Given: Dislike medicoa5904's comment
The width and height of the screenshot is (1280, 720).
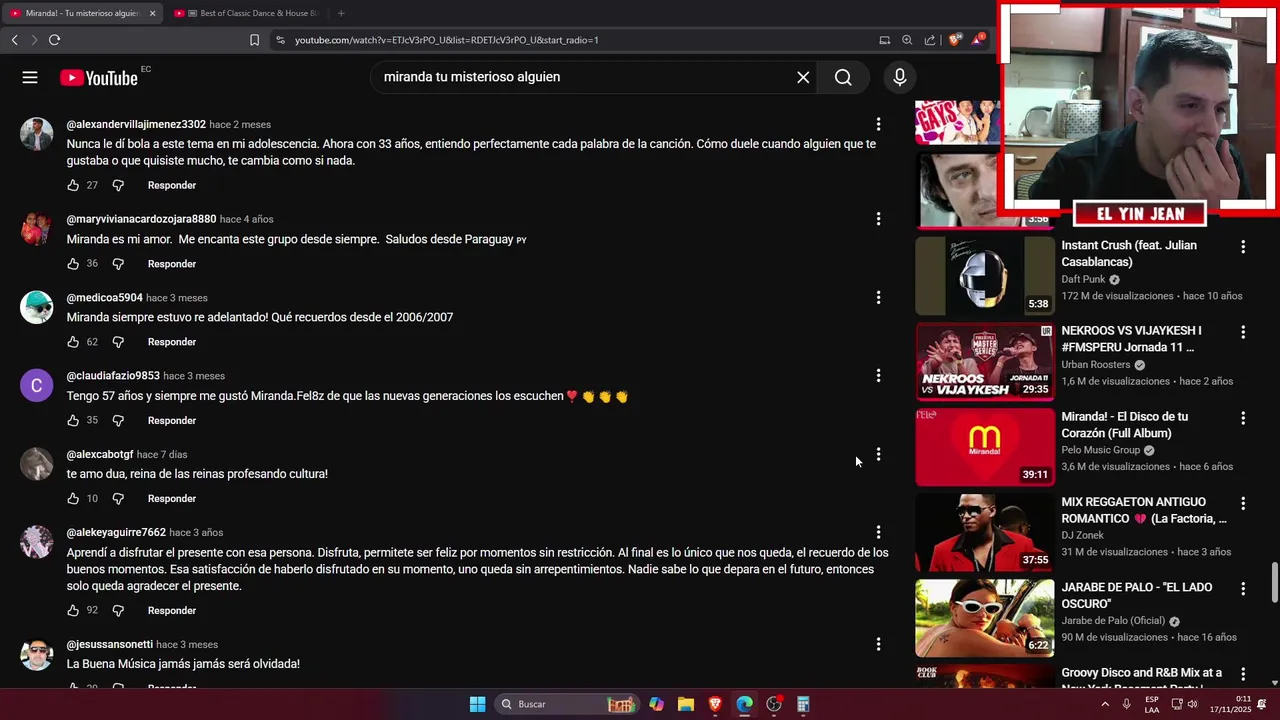Looking at the screenshot, I should tap(118, 342).
